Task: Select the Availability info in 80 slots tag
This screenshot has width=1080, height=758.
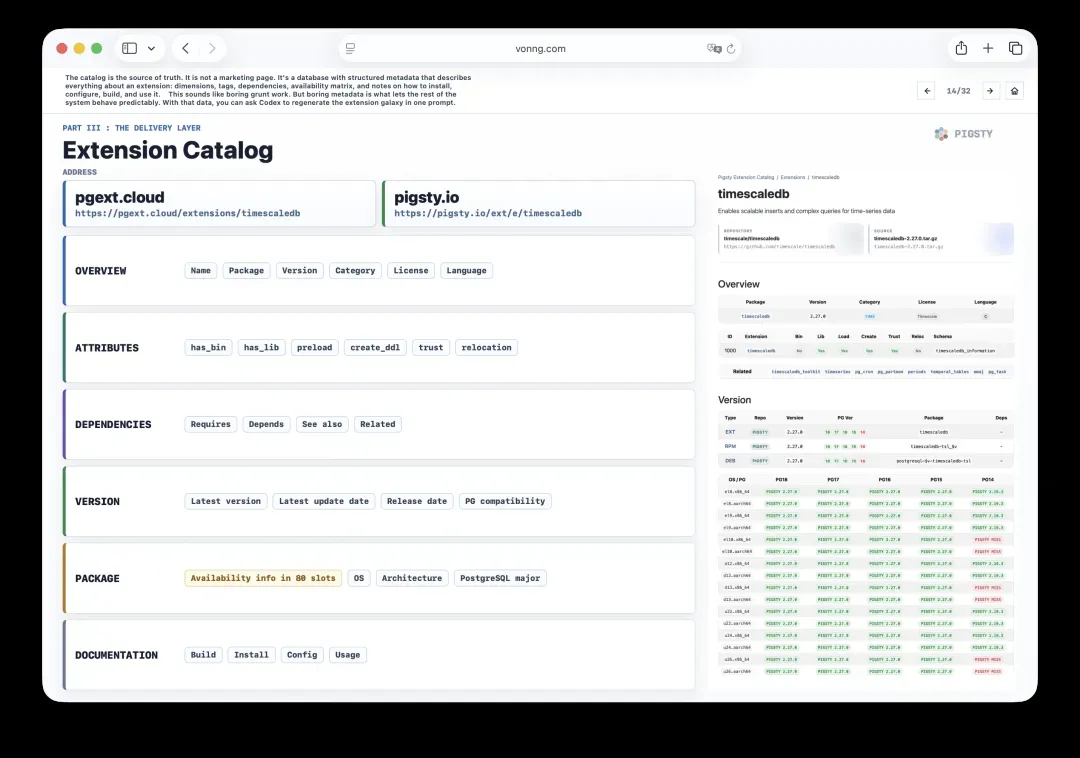Action: (x=263, y=578)
